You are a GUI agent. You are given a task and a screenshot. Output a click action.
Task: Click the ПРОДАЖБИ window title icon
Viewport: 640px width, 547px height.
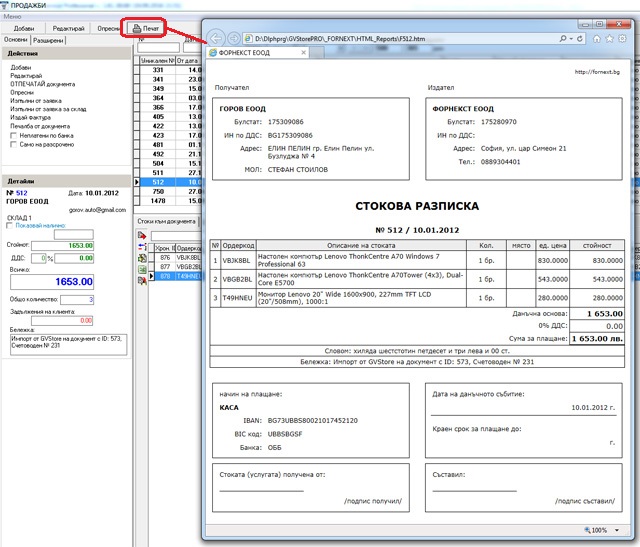click(5, 5)
